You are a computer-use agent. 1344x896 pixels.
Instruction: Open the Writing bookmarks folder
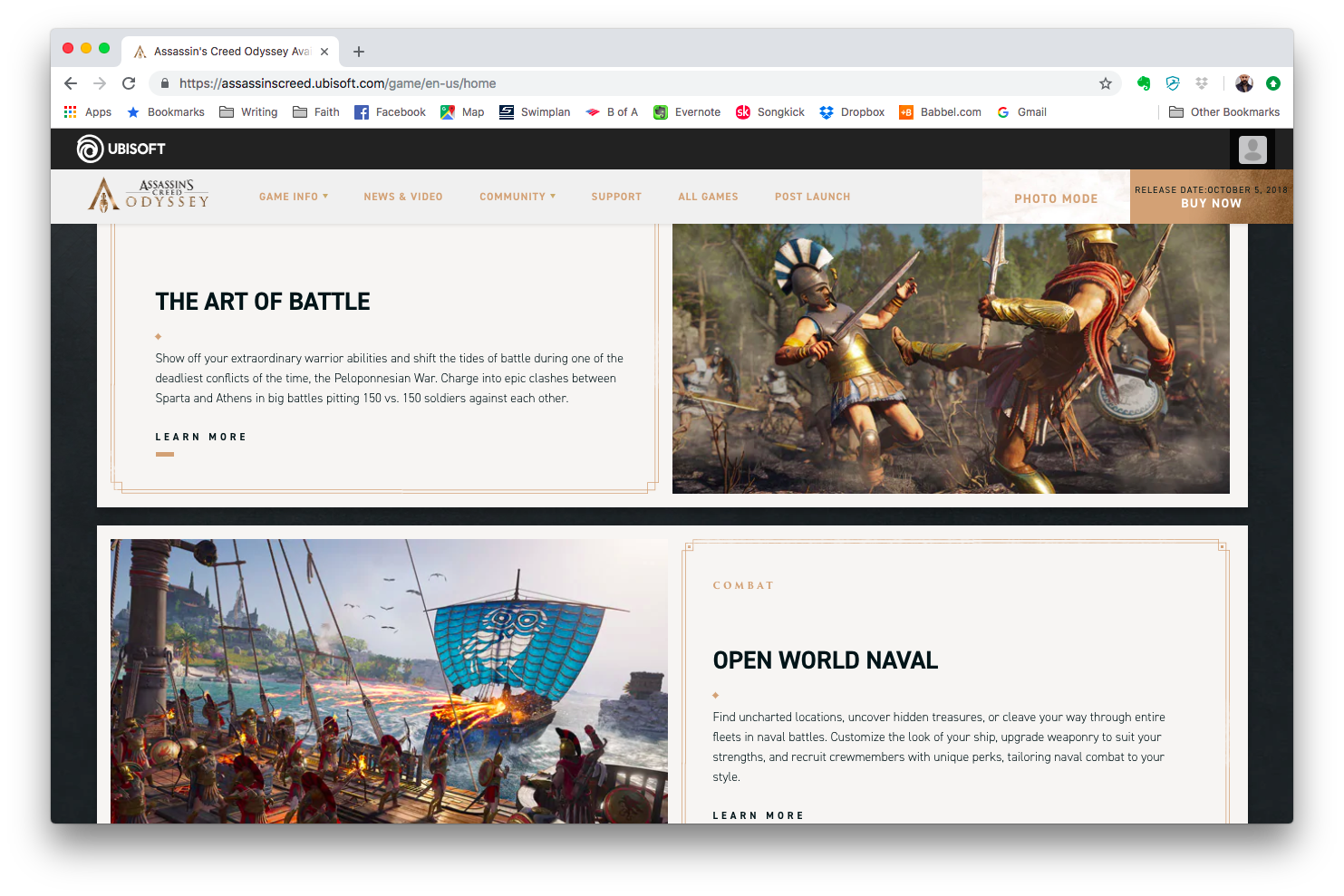[x=248, y=112]
